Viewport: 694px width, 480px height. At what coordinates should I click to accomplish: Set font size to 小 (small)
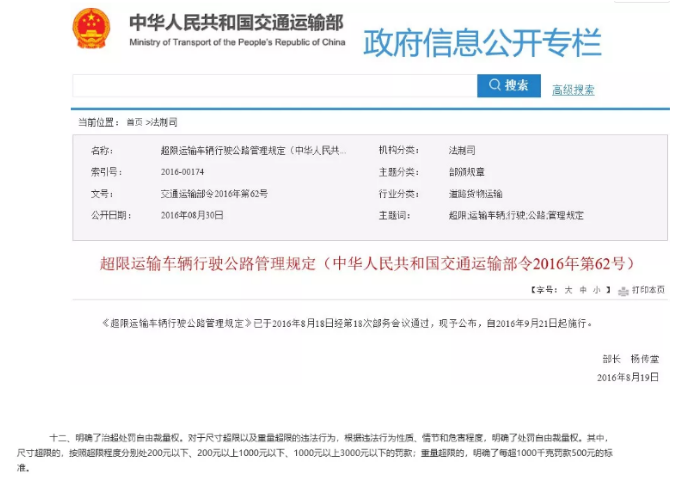tap(596, 290)
